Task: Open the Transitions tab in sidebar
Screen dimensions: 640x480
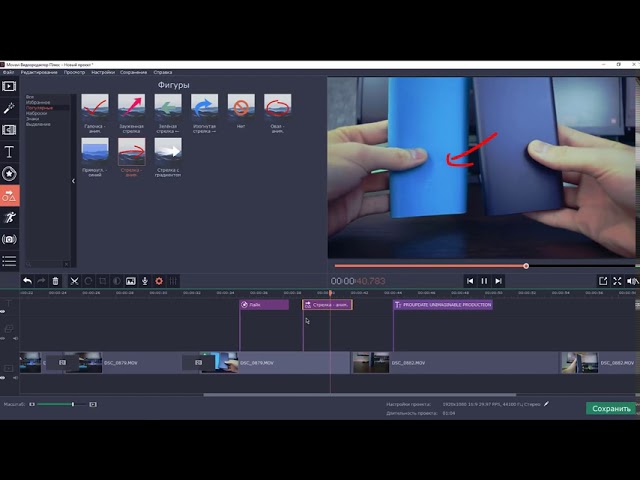Action: 9,130
